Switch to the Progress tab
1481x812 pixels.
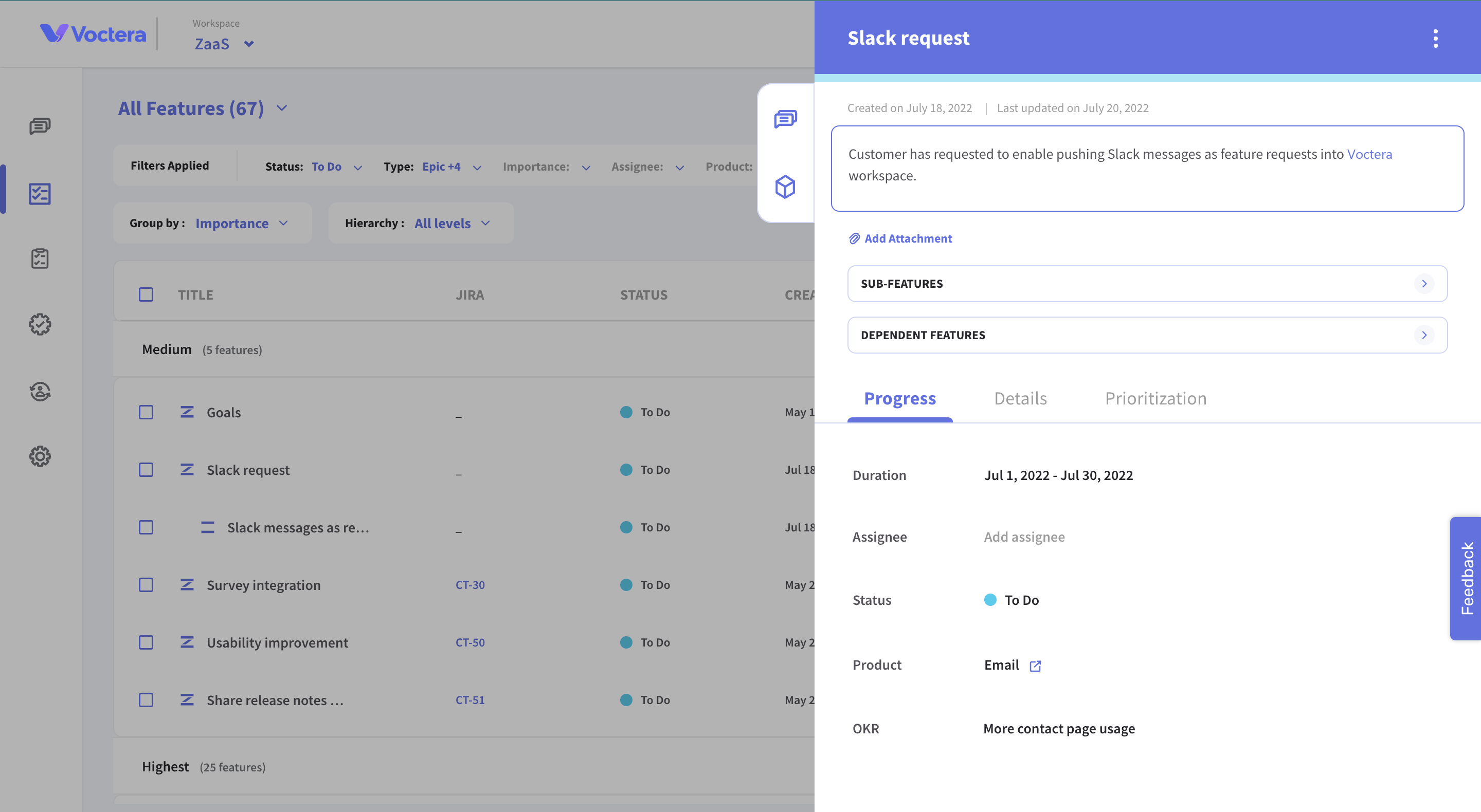click(900, 398)
